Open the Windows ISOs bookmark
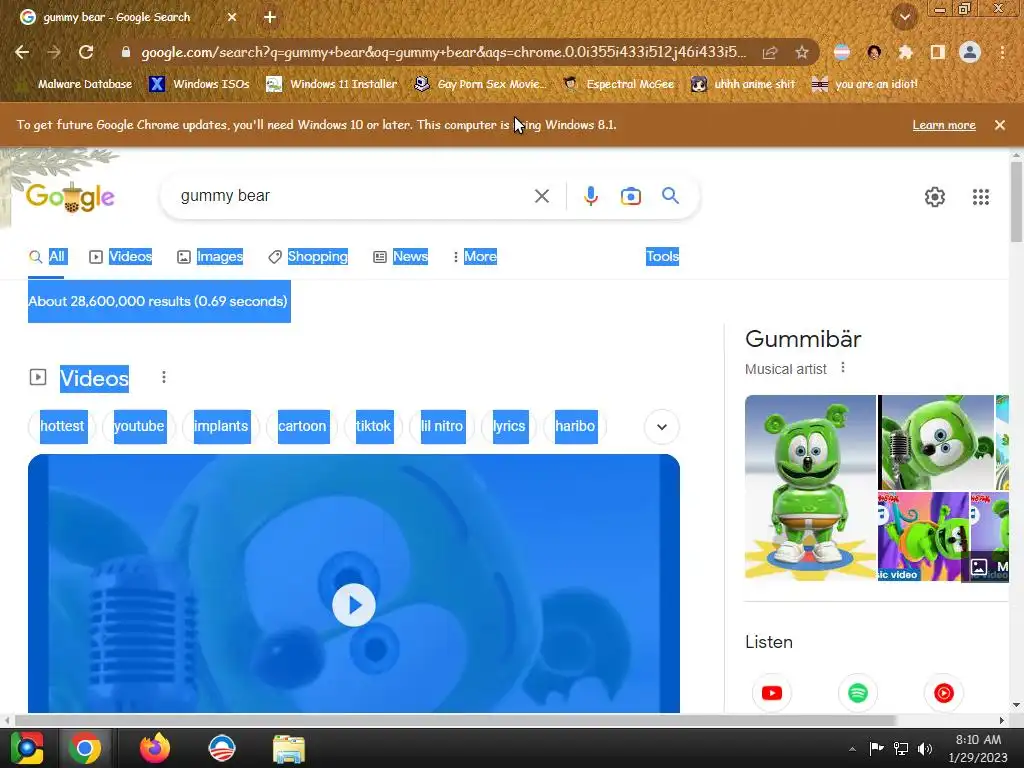1024x768 pixels. (200, 84)
